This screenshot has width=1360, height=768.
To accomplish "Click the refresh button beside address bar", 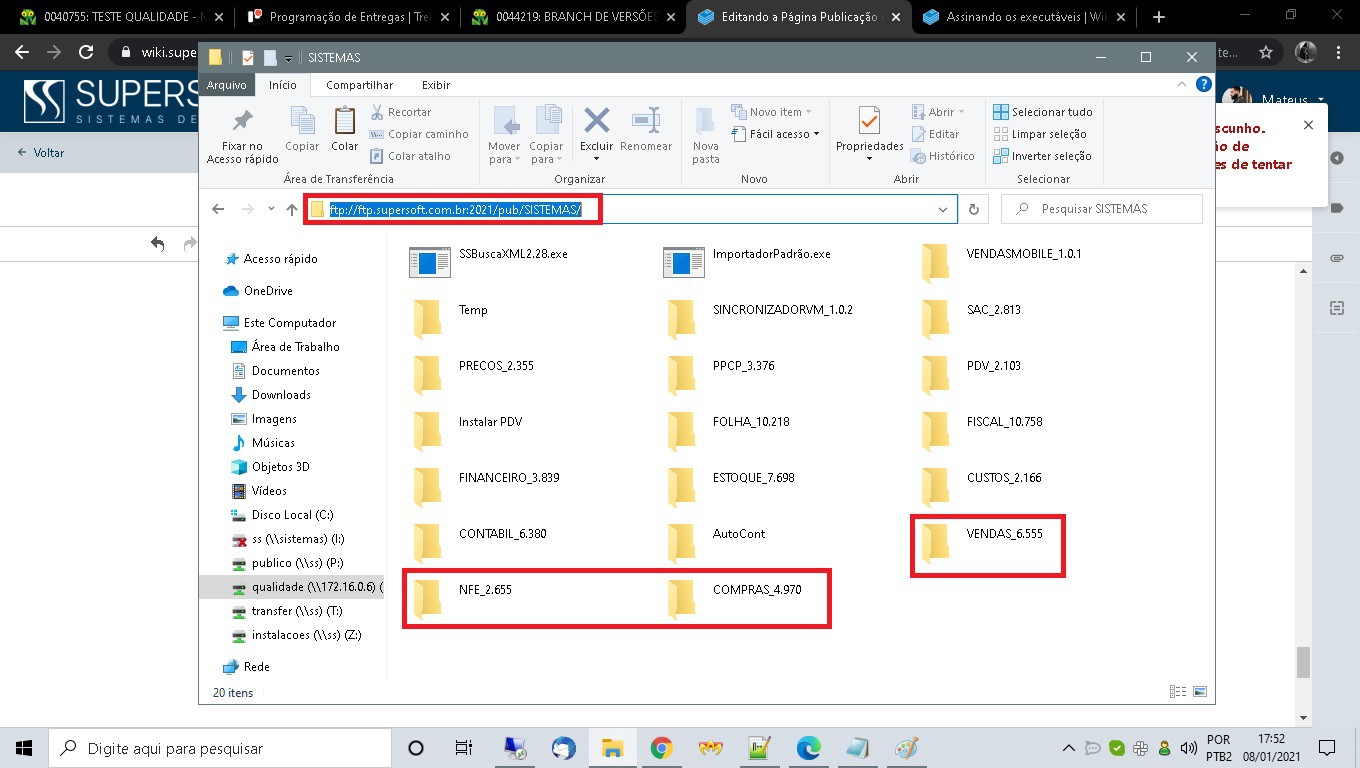I will (973, 209).
